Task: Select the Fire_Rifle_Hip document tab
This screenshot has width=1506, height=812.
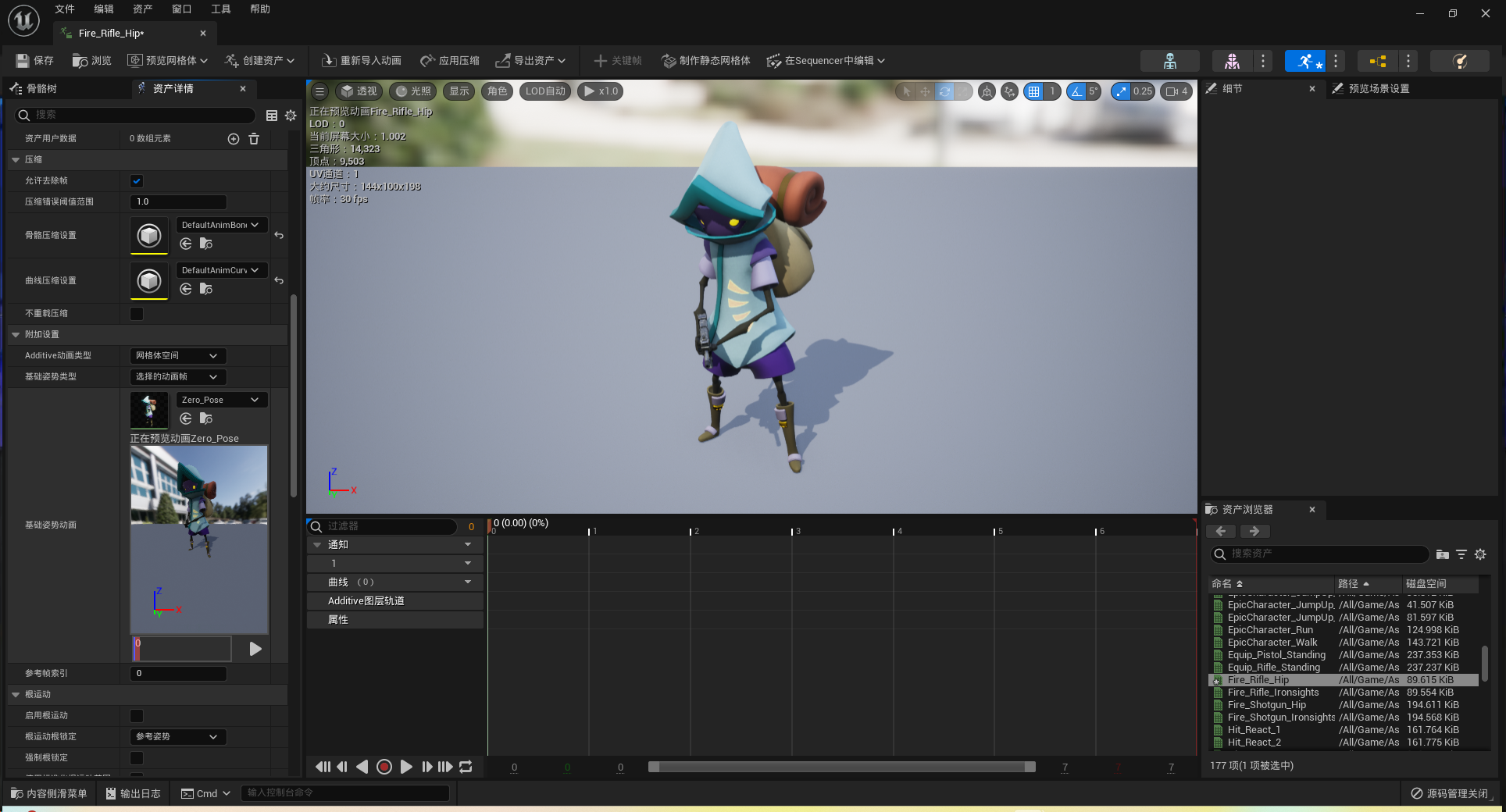Action: tap(111, 33)
